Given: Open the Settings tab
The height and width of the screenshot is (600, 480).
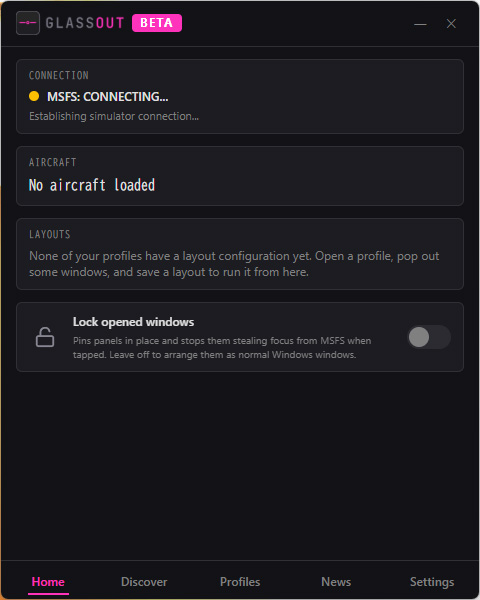Looking at the screenshot, I should (432, 582).
